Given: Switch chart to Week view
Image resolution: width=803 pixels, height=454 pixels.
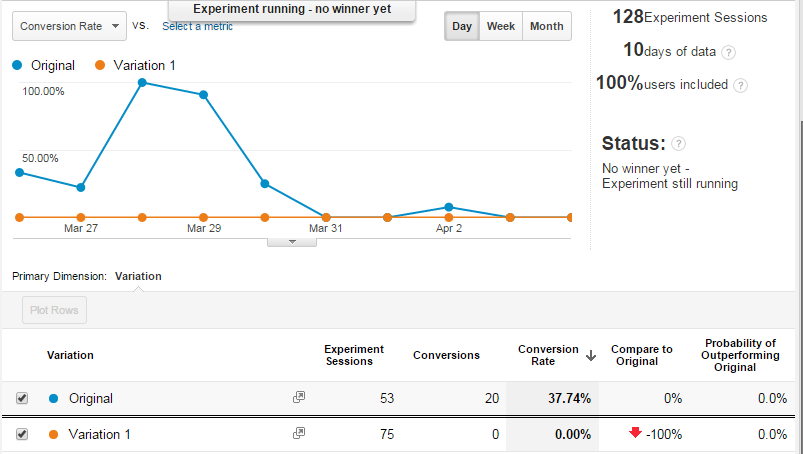Looking at the screenshot, I should [x=500, y=26].
